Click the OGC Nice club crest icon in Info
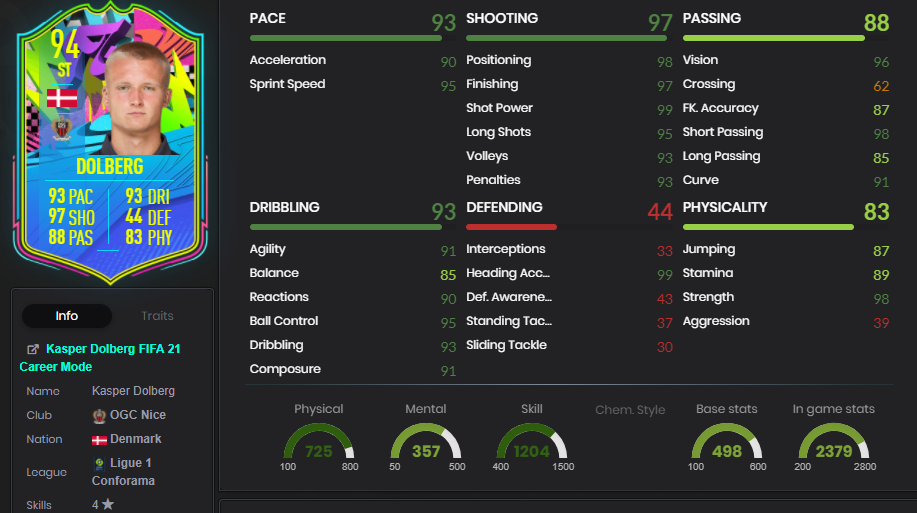Screen dimensions: 917x513 coord(99,416)
